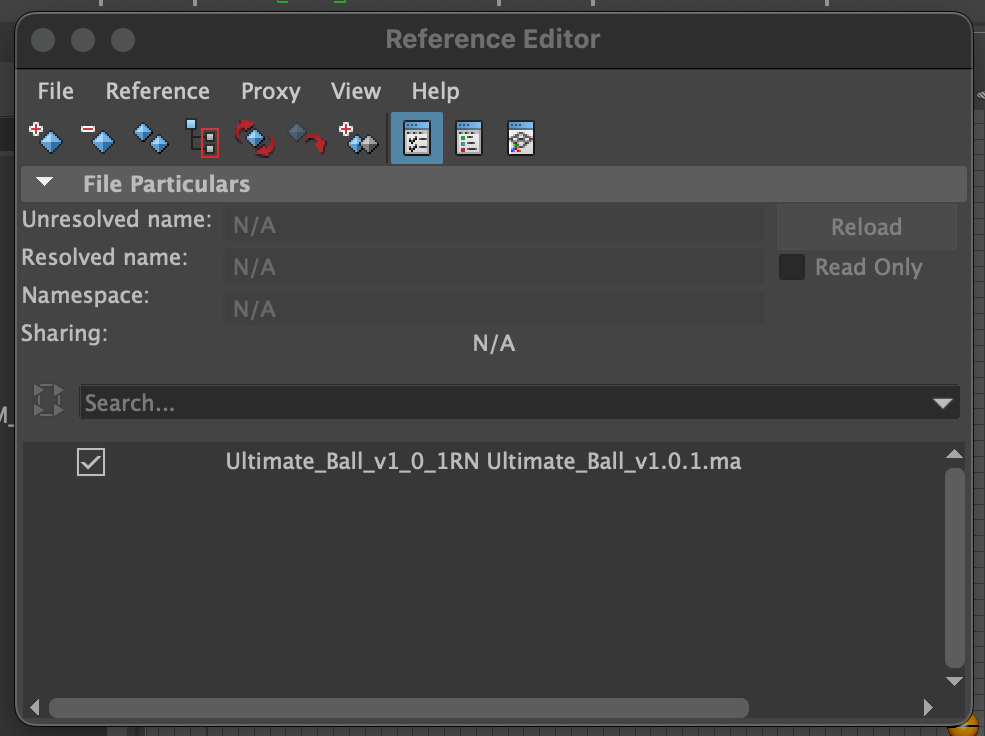Open the Search field dropdown arrow

(942, 403)
